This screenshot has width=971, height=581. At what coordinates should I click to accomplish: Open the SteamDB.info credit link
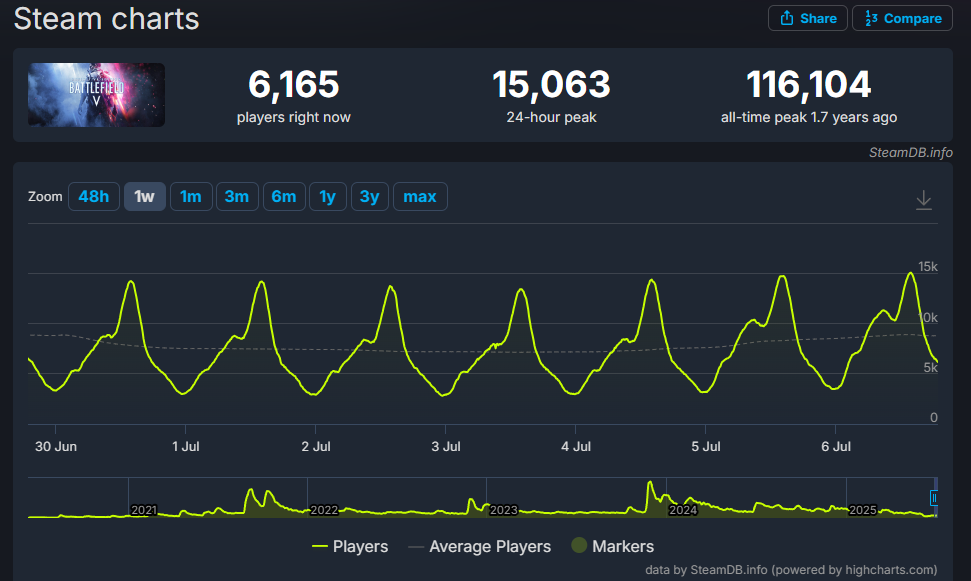(x=910, y=152)
